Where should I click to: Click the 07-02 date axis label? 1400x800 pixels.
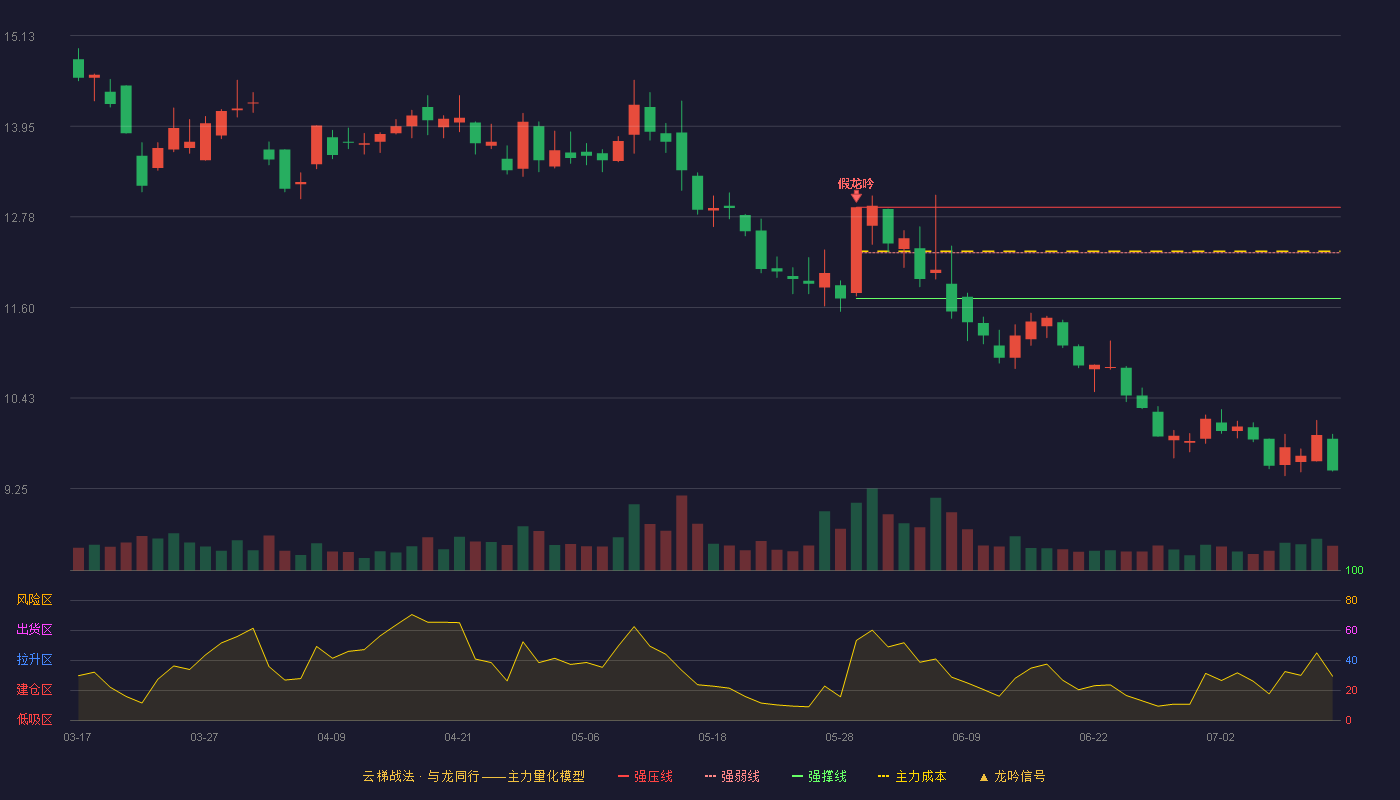point(1220,737)
